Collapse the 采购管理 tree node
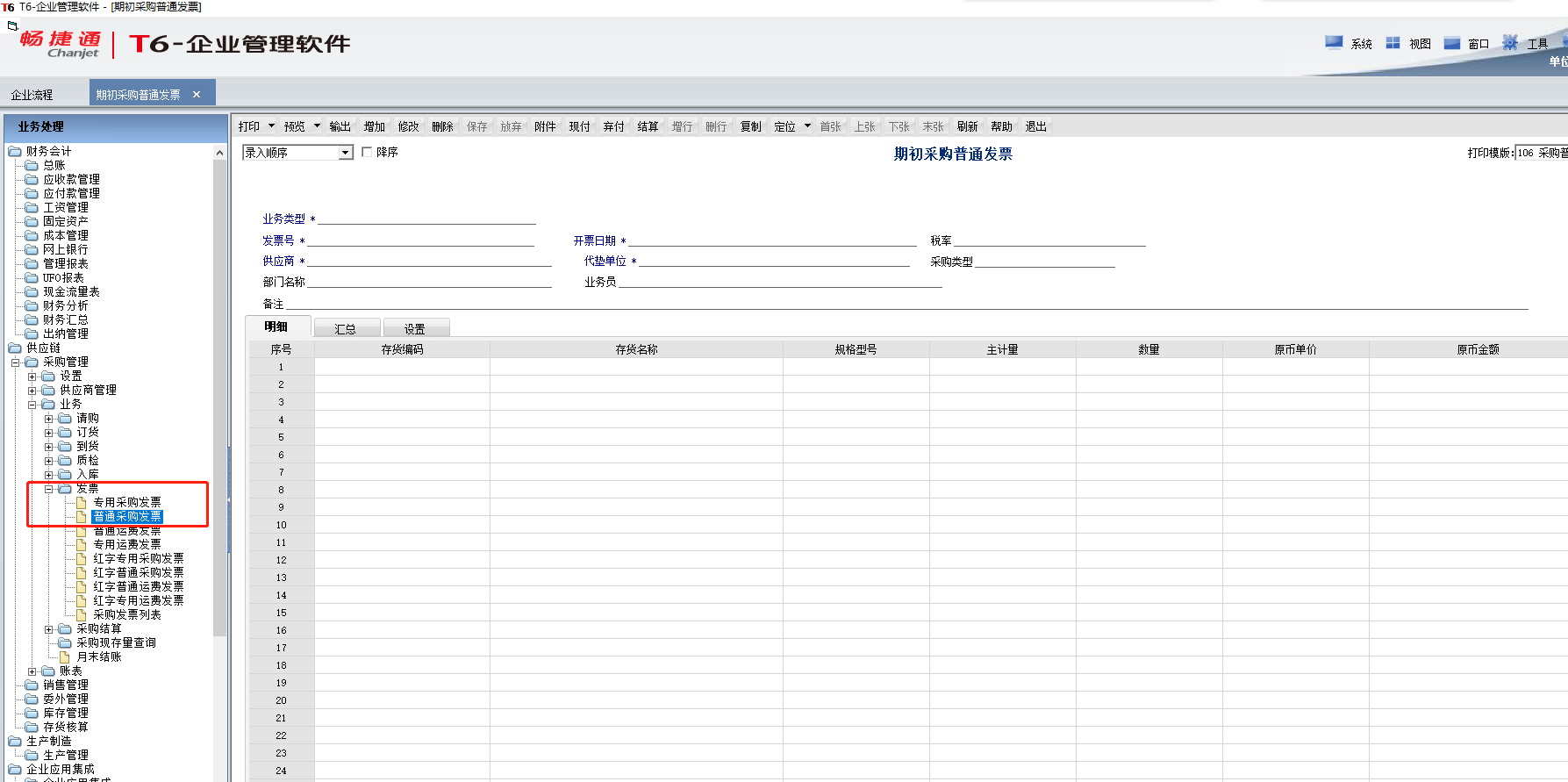The width and height of the screenshot is (1568, 782). (x=15, y=362)
